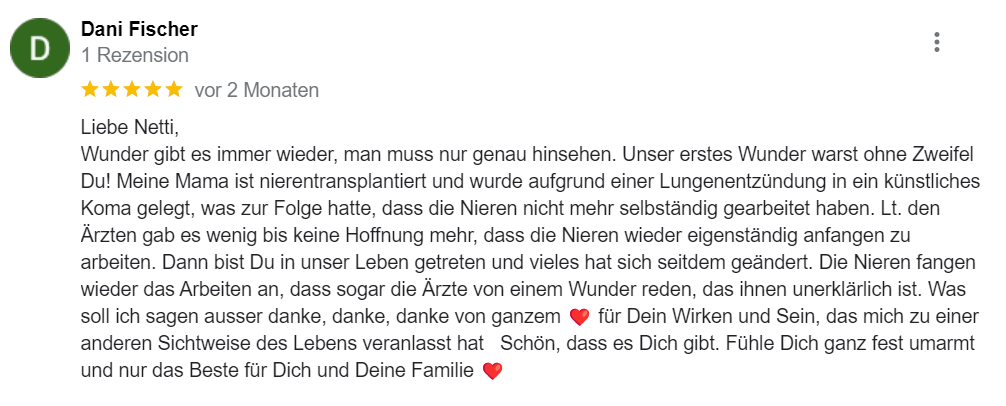The width and height of the screenshot is (1006, 406).
Task: Select the fifth rating star
Action: coord(174,90)
